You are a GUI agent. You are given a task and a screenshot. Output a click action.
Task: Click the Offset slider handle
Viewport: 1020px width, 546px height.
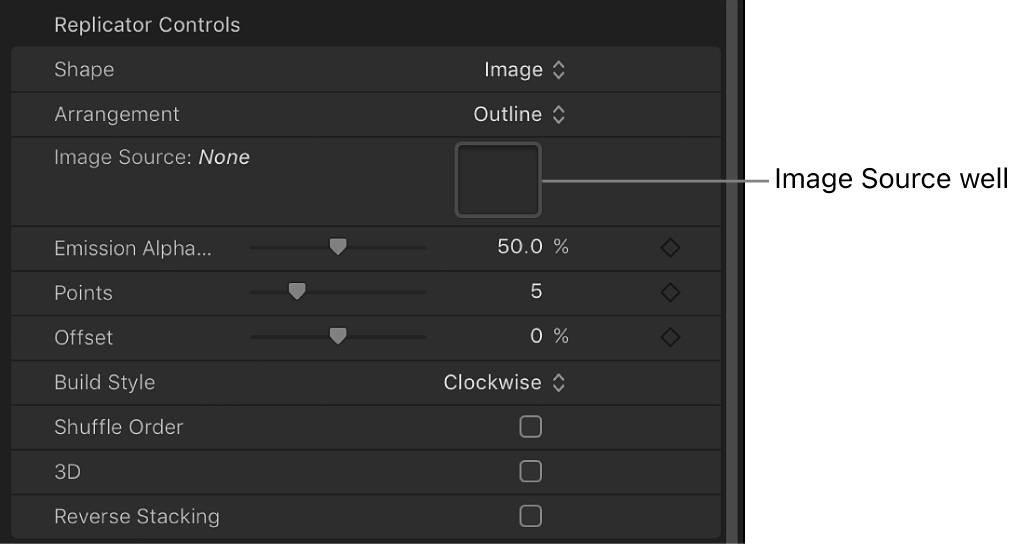click(x=338, y=337)
